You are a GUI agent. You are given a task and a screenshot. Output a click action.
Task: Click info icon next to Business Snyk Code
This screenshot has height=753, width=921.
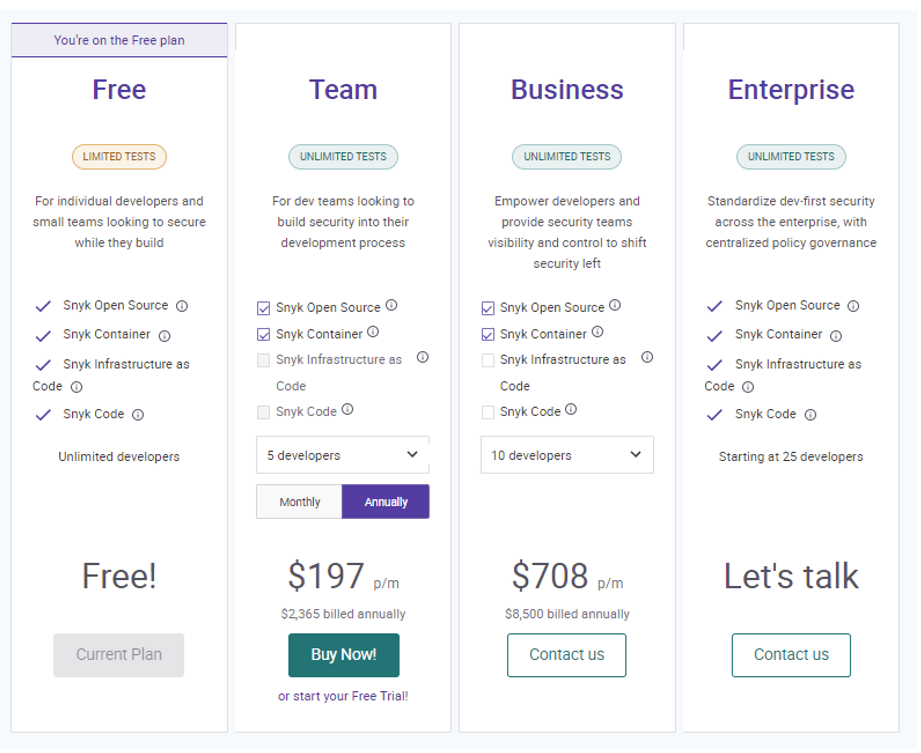tap(571, 410)
